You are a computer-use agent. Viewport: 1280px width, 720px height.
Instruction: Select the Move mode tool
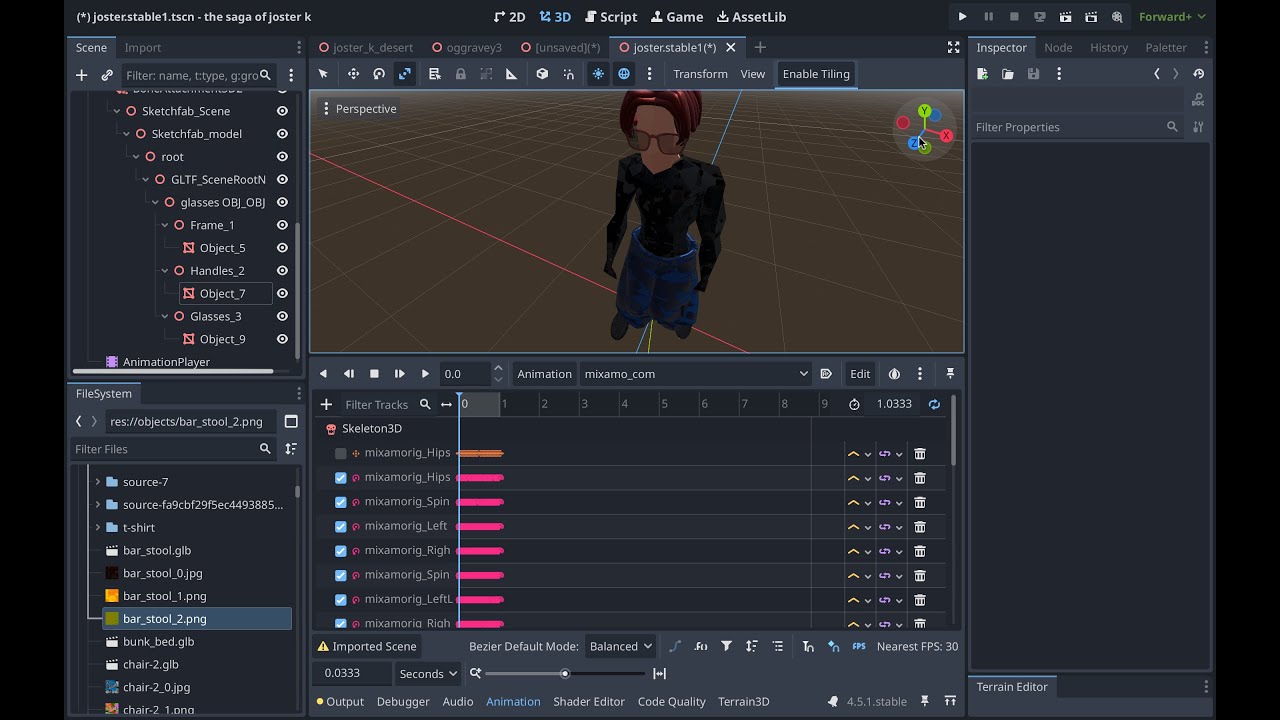353,74
